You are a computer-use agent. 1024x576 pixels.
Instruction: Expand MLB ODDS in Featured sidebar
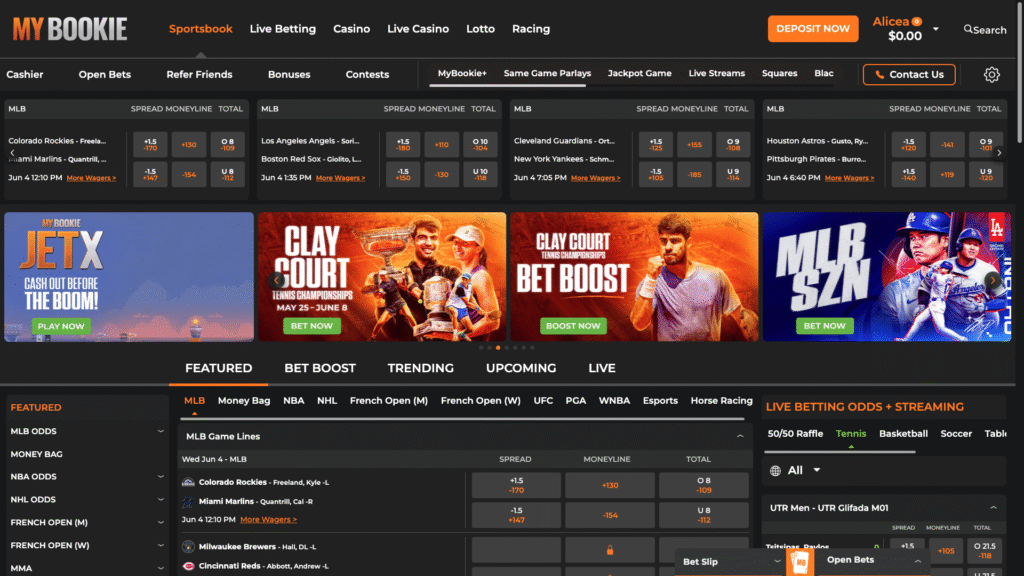click(161, 431)
